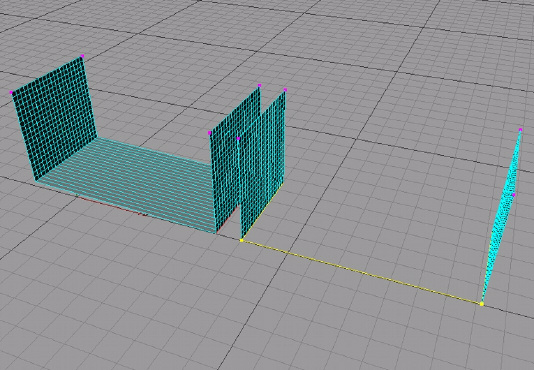Select the lower magenta point on the thin far-right surface
This screenshot has width=534, height=370.
pyautogui.click(x=514, y=195)
